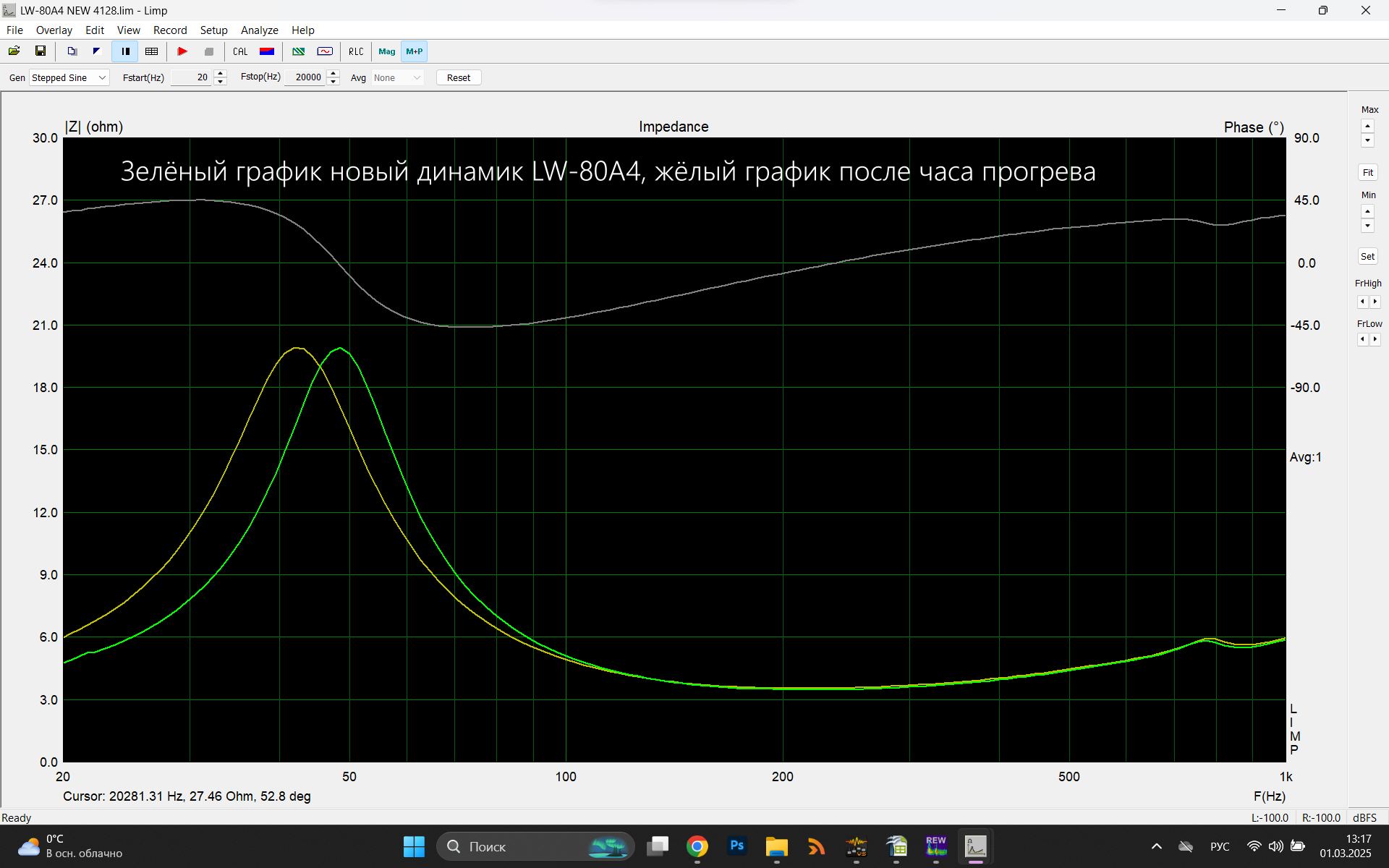Open the Overlay menu

[x=54, y=30]
